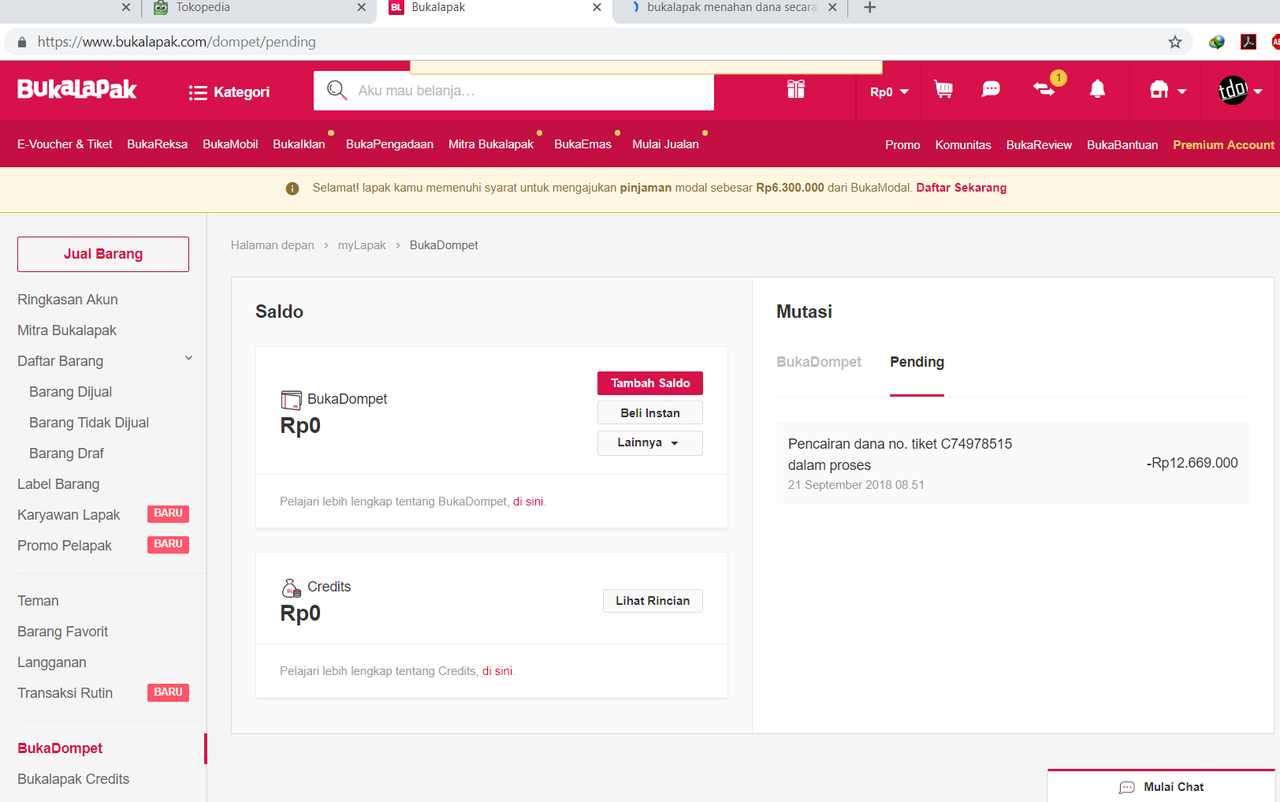Expand the store (lapak) dropdown
This screenshot has width=1280, height=802.
[1168, 91]
